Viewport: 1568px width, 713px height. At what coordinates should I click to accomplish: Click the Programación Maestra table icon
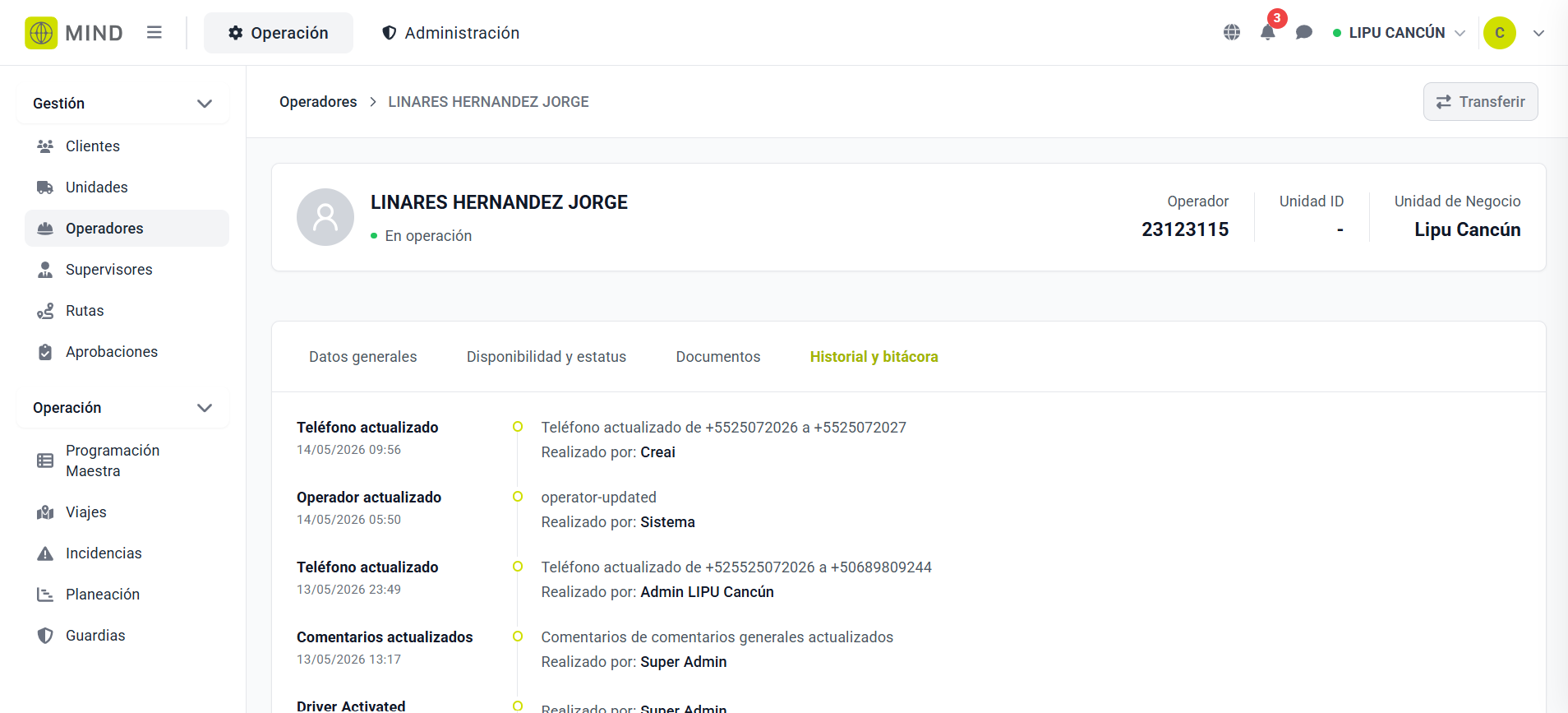tap(45, 461)
